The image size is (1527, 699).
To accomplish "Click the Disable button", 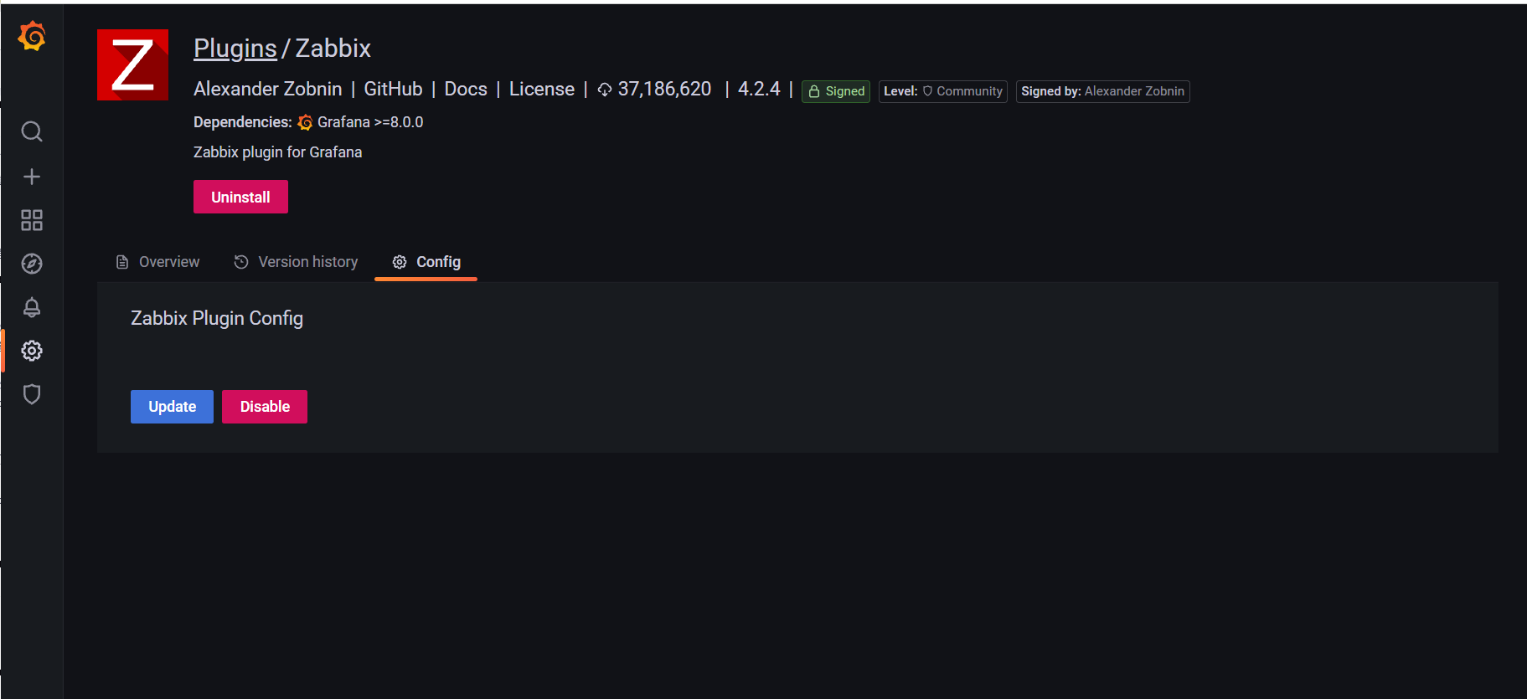I will click(x=265, y=407).
